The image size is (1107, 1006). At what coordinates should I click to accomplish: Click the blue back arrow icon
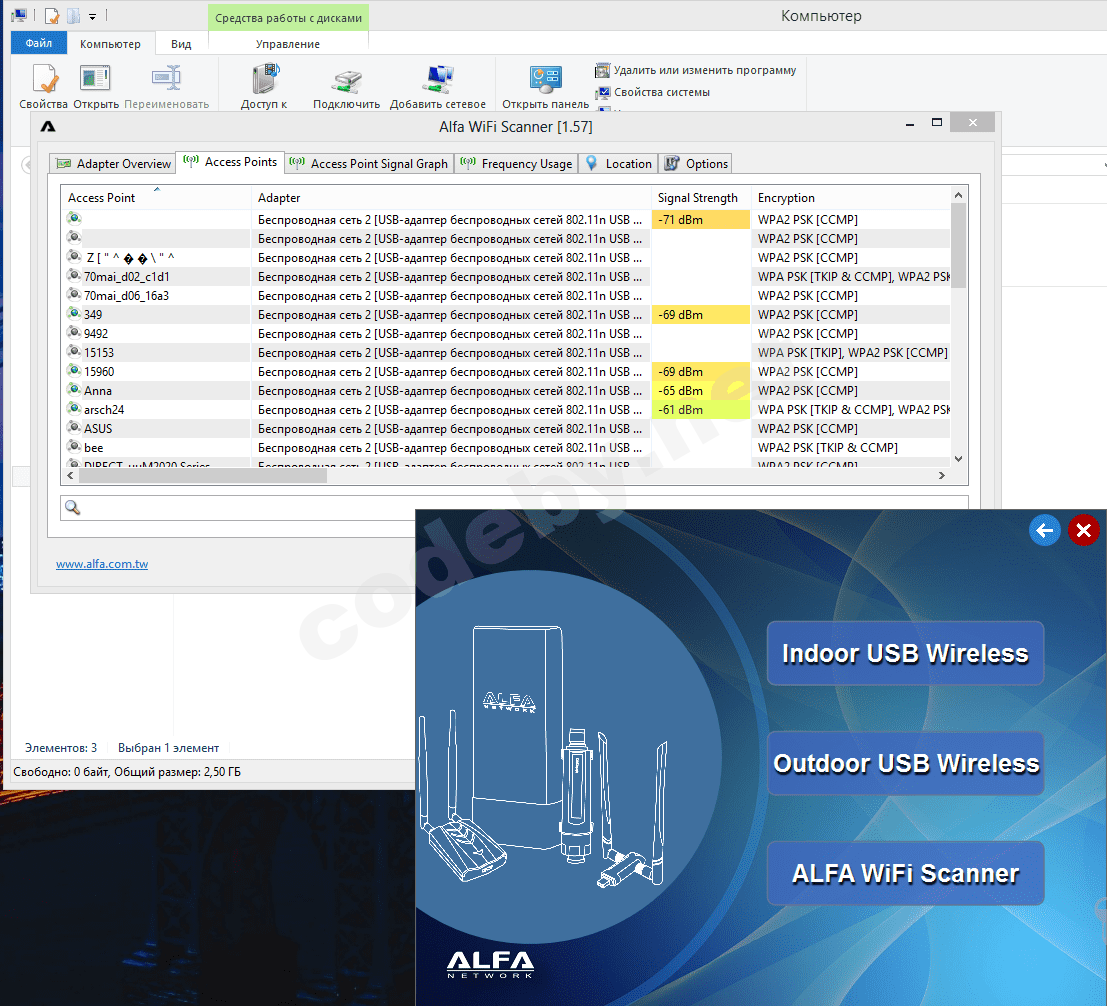pyautogui.click(x=1045, y=530)
